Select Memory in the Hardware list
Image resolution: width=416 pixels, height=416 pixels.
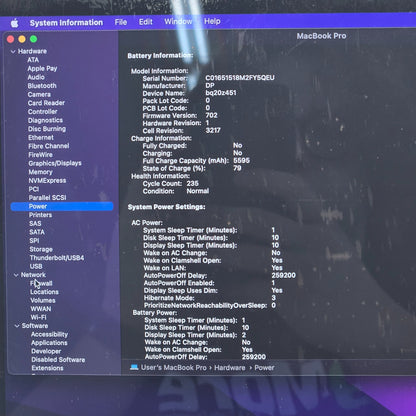click(x=40, y=172)
